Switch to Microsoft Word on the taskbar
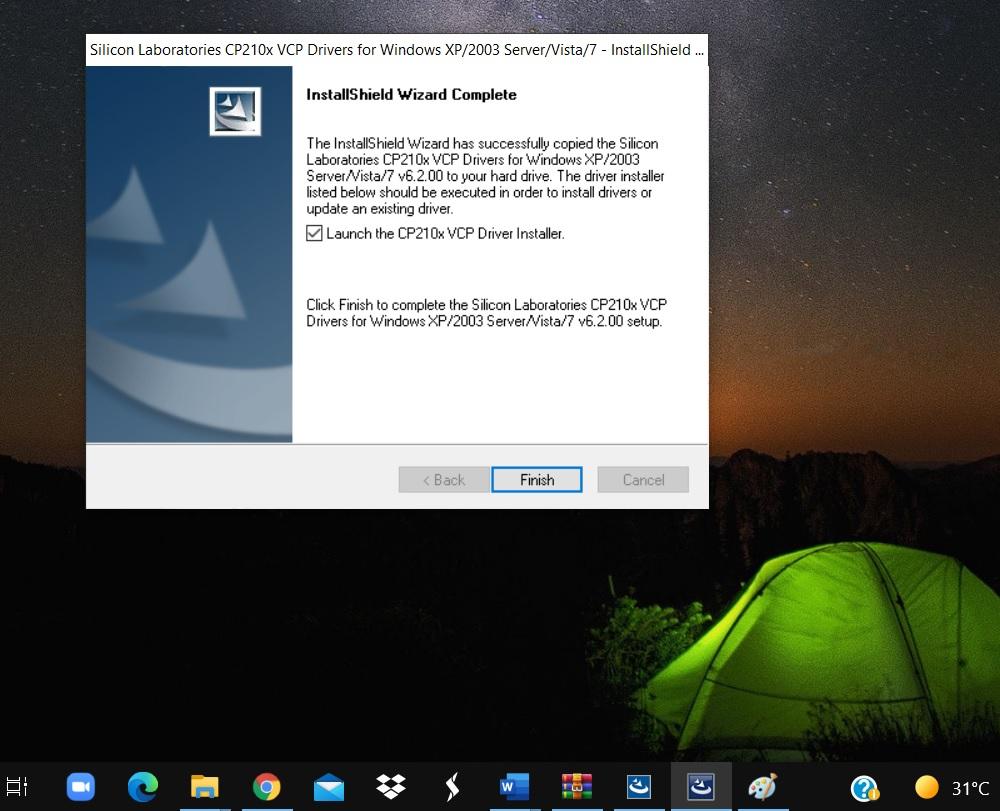Image resolution: width=1000 pixels, height=811 pixels. (514, 787)
